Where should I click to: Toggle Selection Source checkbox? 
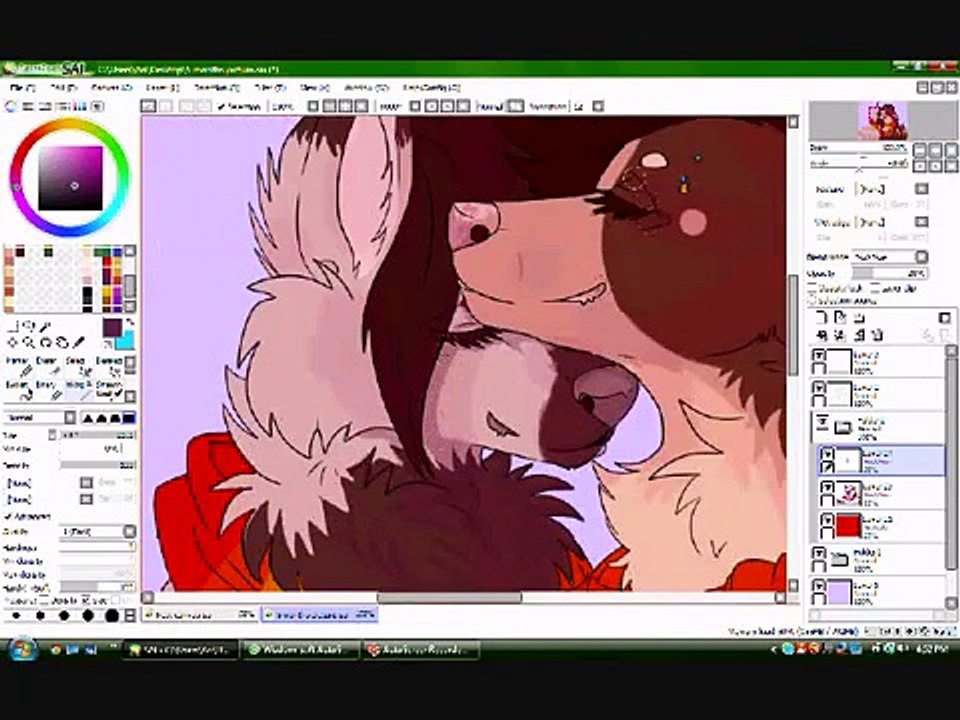coord(812,301)
